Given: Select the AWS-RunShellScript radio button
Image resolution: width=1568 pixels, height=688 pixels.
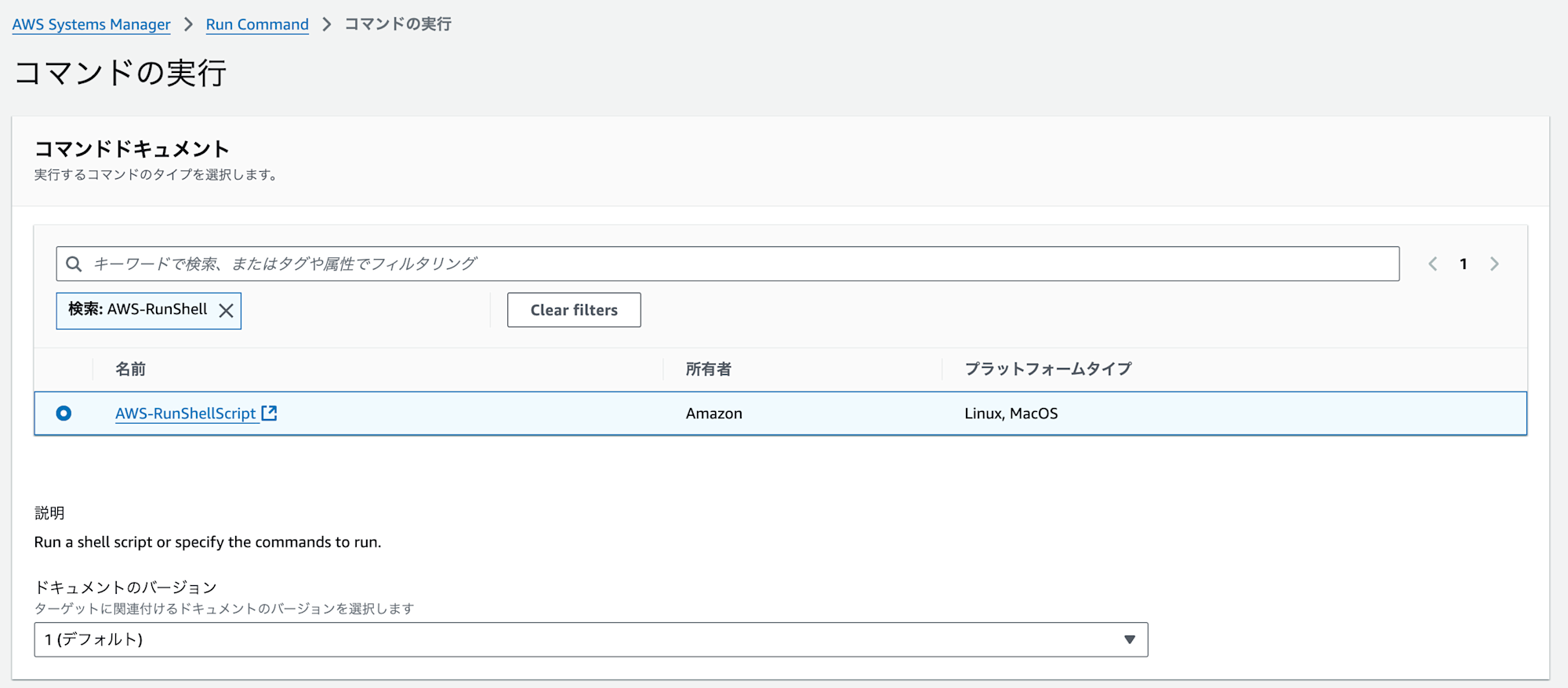Looking at the screenshot, I should pos(64,413).
